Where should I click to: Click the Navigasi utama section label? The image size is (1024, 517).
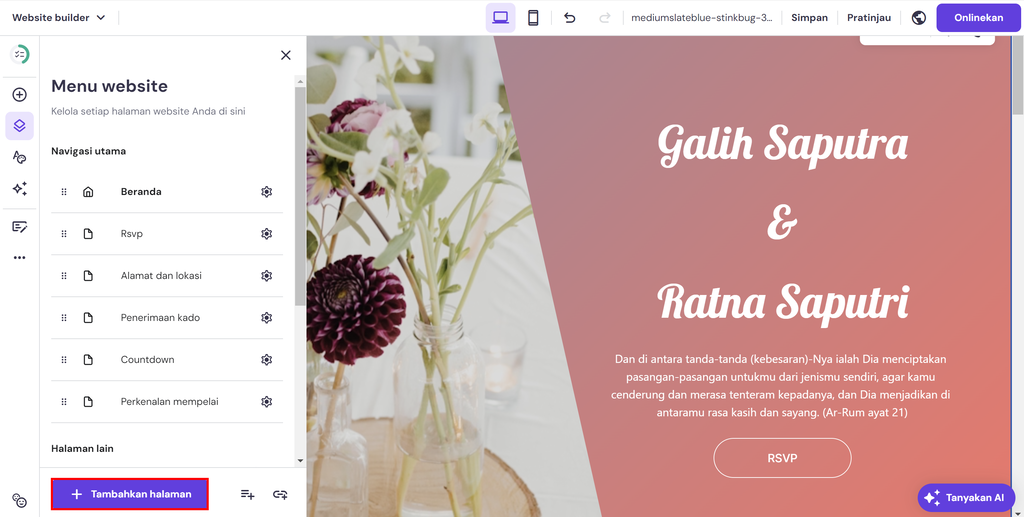(89, 151)
